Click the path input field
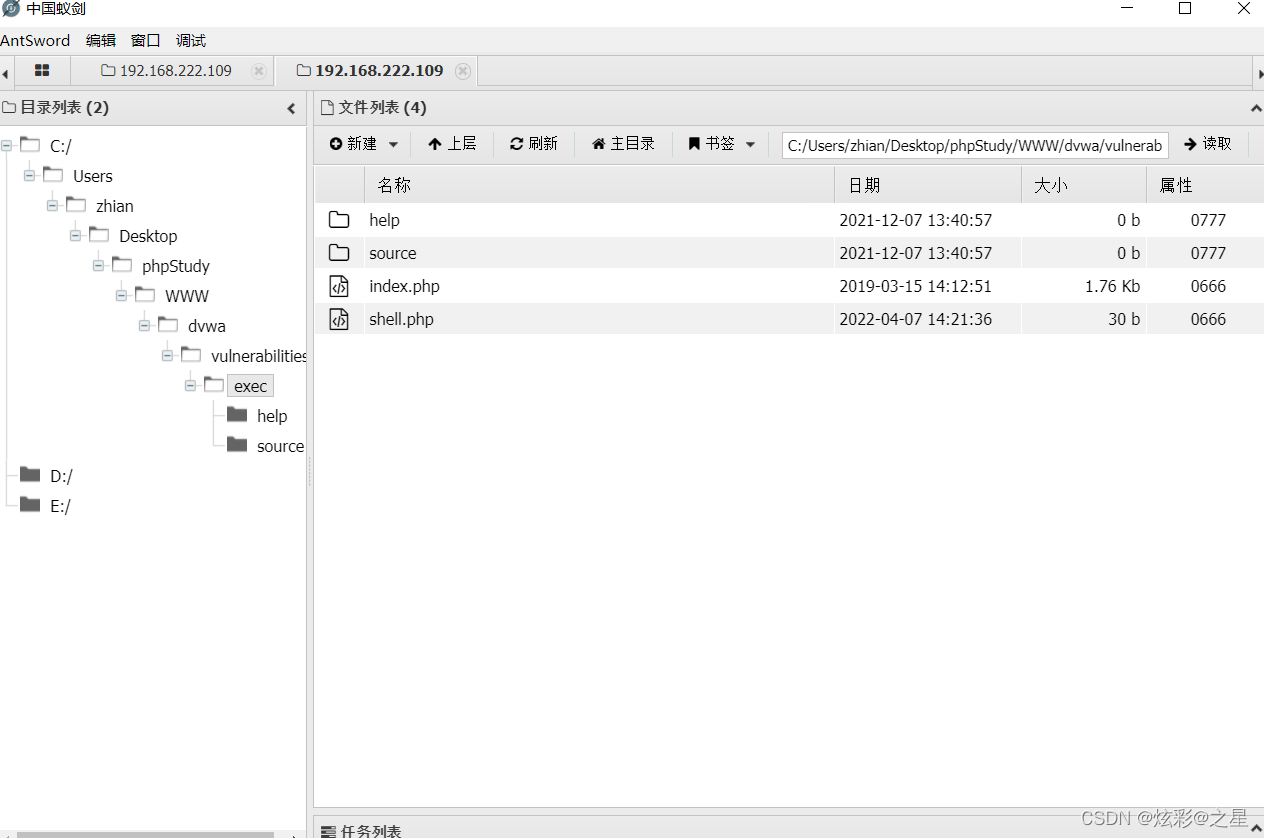 [x=975, y=145]
